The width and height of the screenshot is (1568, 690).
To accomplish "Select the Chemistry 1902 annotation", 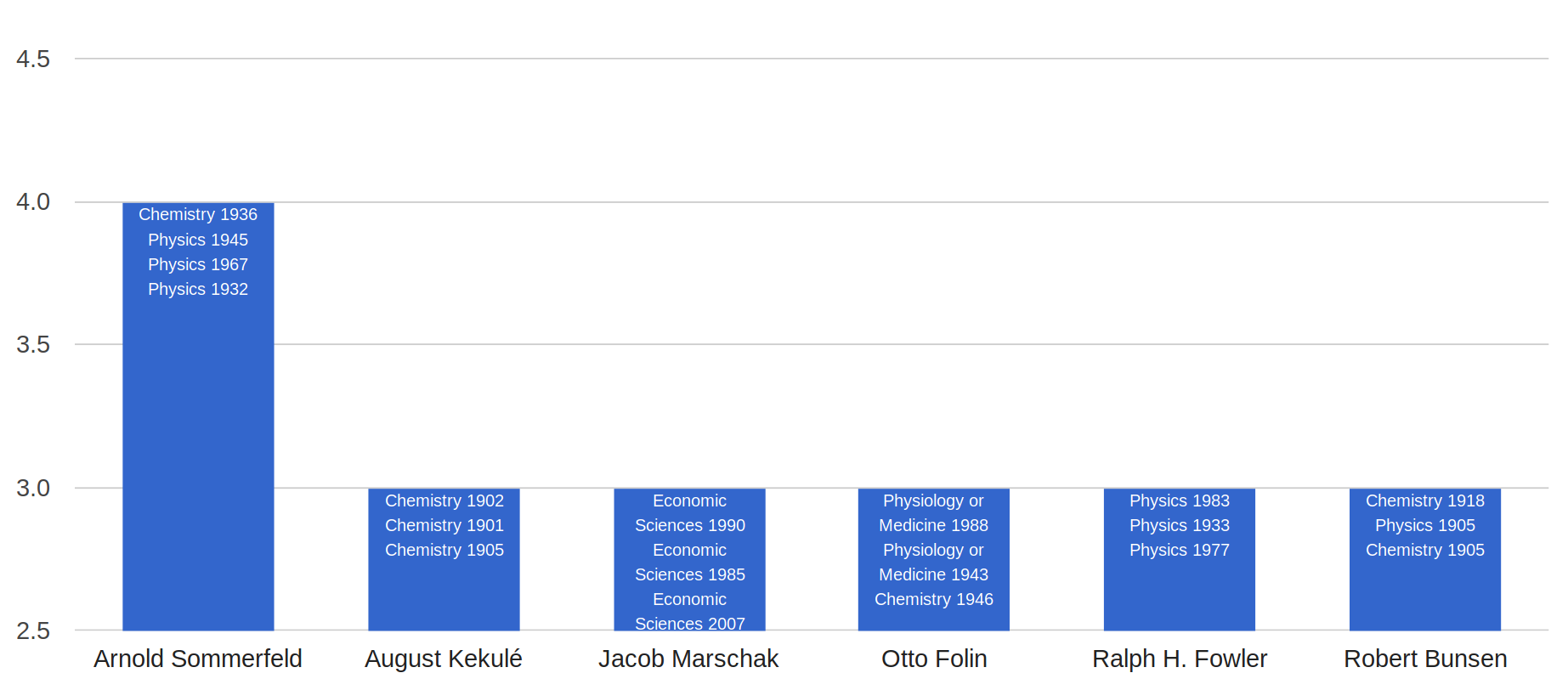I will (444, 501).
